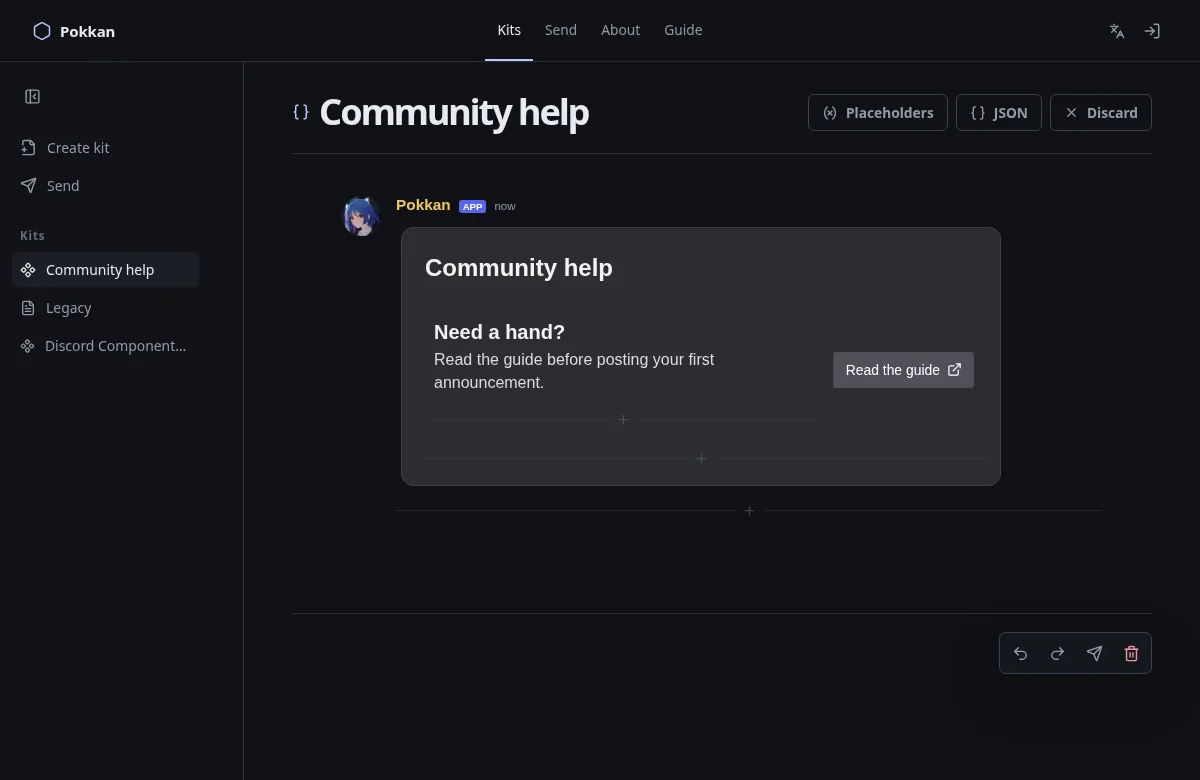Add a component below the Need a hand section
This screenshot has width=1200, height=780.
[623, 420]
